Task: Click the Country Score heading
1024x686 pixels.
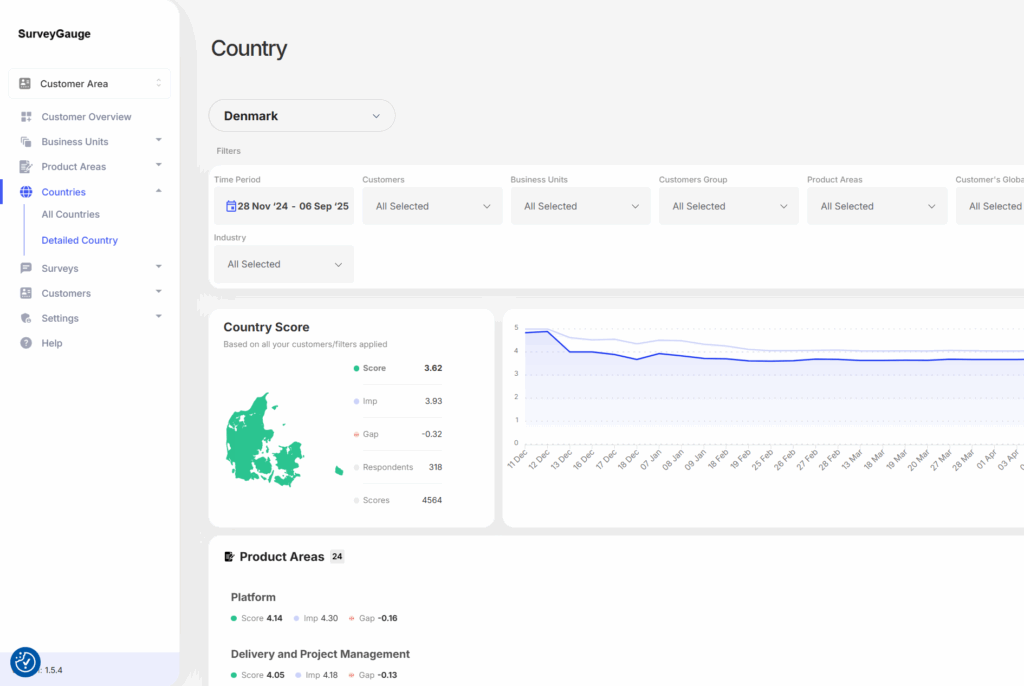Action: (x=266, y=327)
